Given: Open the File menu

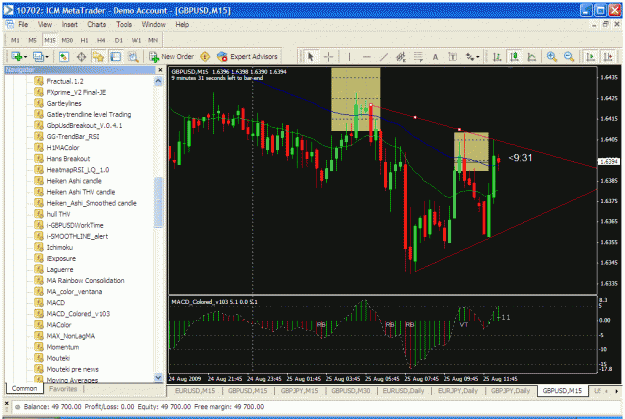Looking at the screenshot, I should [23, 24].
